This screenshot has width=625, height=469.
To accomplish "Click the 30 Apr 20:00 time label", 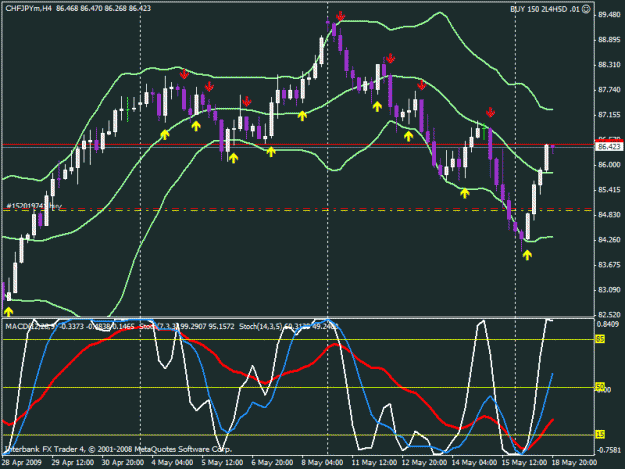I will click(x=123, y=463).
